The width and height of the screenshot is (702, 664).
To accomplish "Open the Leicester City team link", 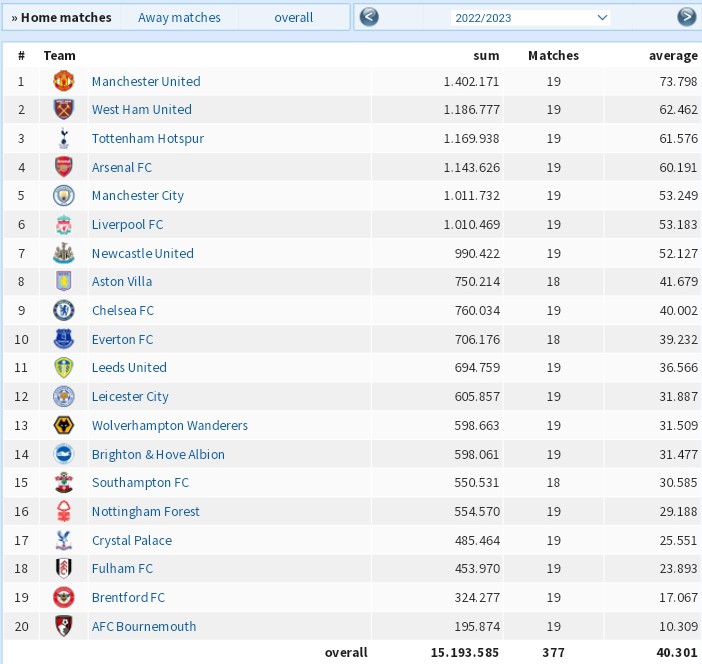I will coord(130,397).
